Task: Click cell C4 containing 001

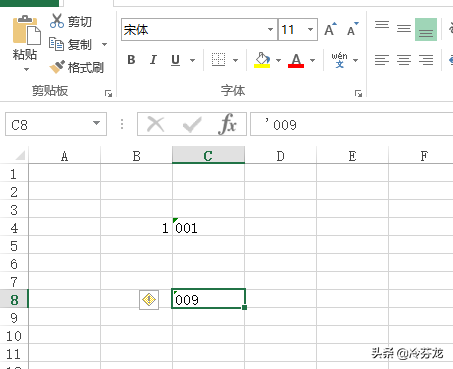Action: point(208,228)
